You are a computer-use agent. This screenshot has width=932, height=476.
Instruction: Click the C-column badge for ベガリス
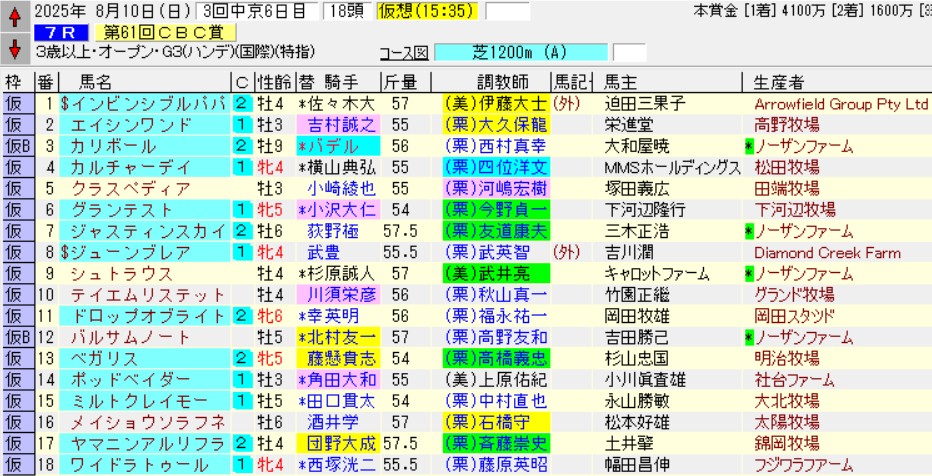pos(241,358)
